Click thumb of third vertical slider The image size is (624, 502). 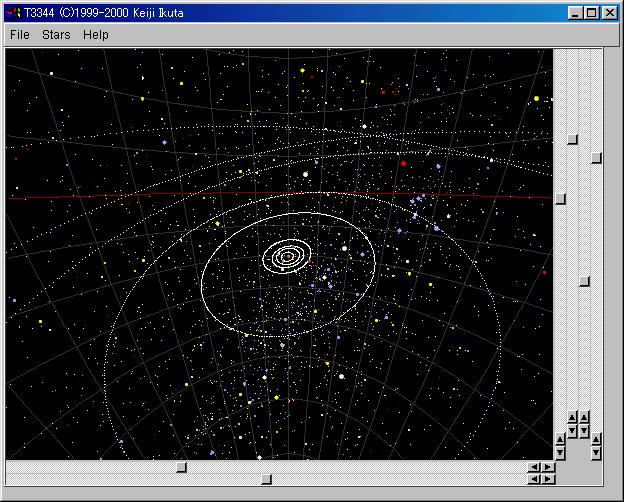click(x=584, y=281)
